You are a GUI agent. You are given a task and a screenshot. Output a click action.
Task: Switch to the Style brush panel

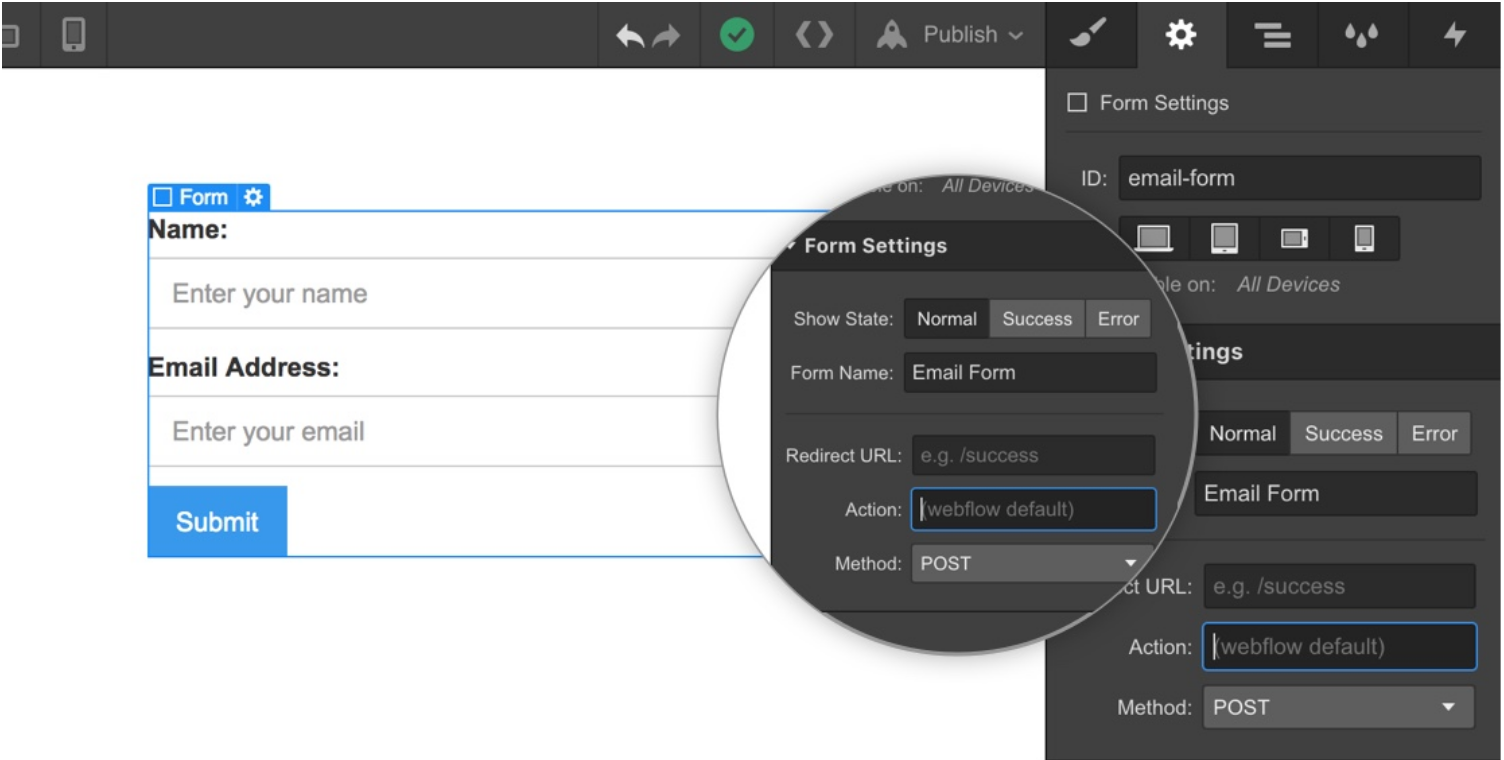(1090, 35)
